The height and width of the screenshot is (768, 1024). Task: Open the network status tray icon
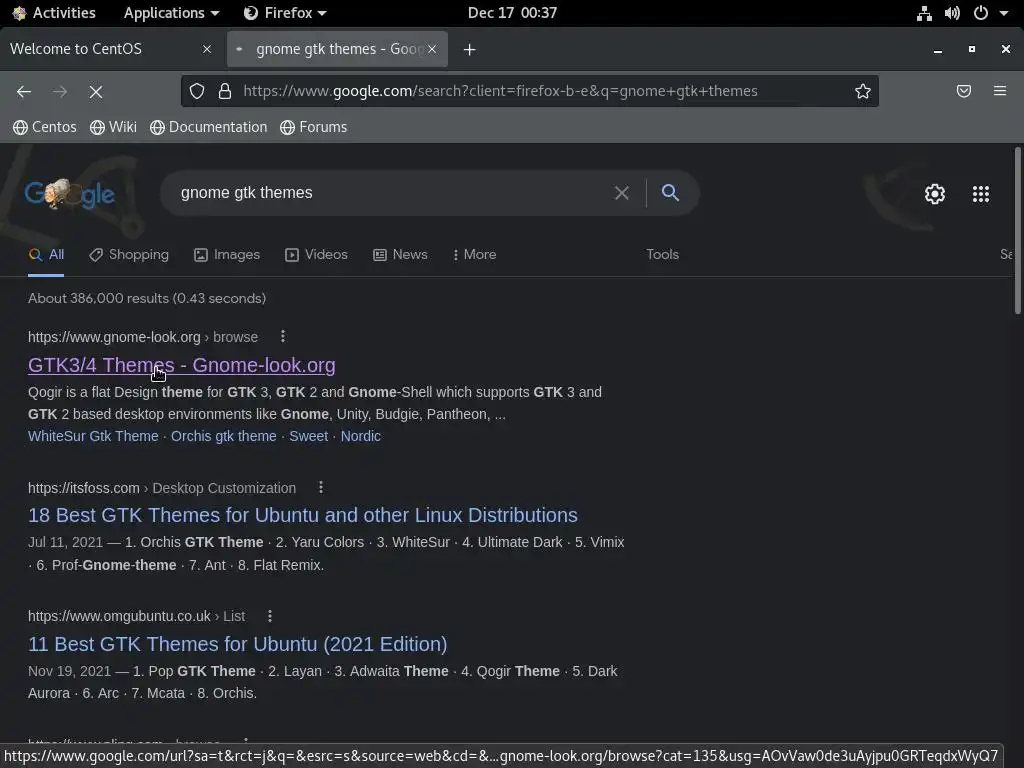pos(924,13)
